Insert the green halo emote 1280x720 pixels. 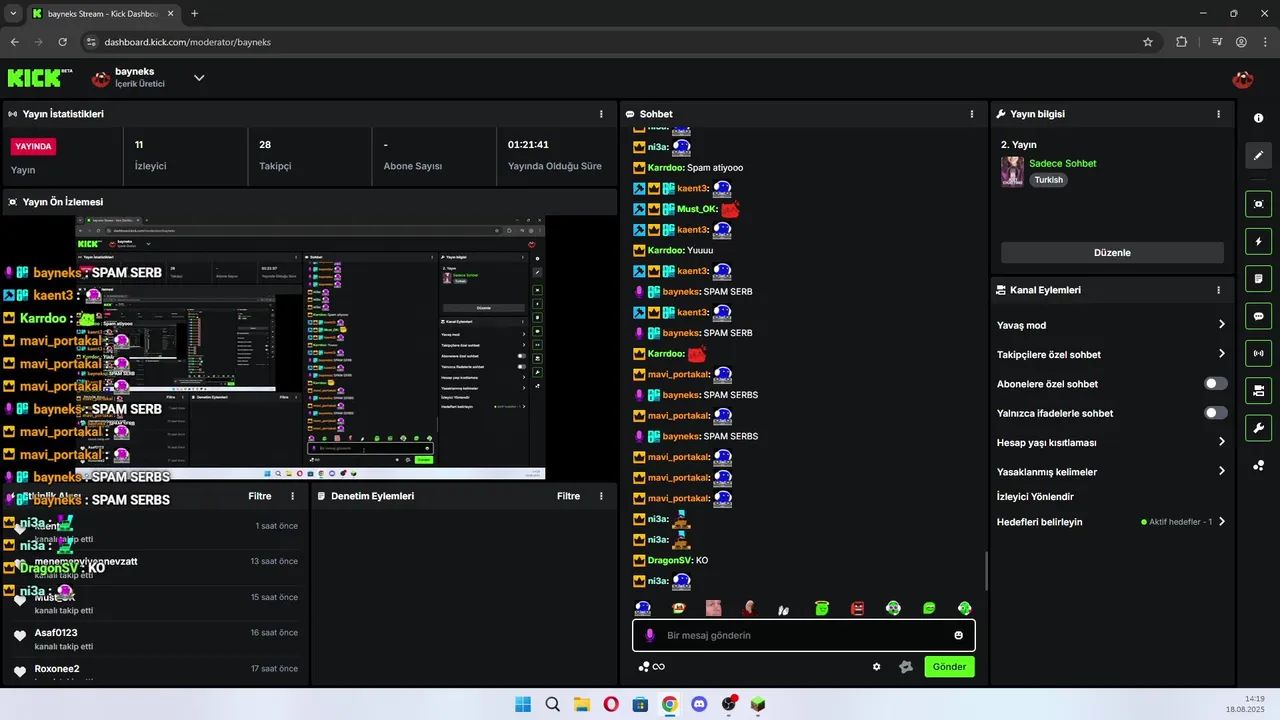click(x=822, y=608)
